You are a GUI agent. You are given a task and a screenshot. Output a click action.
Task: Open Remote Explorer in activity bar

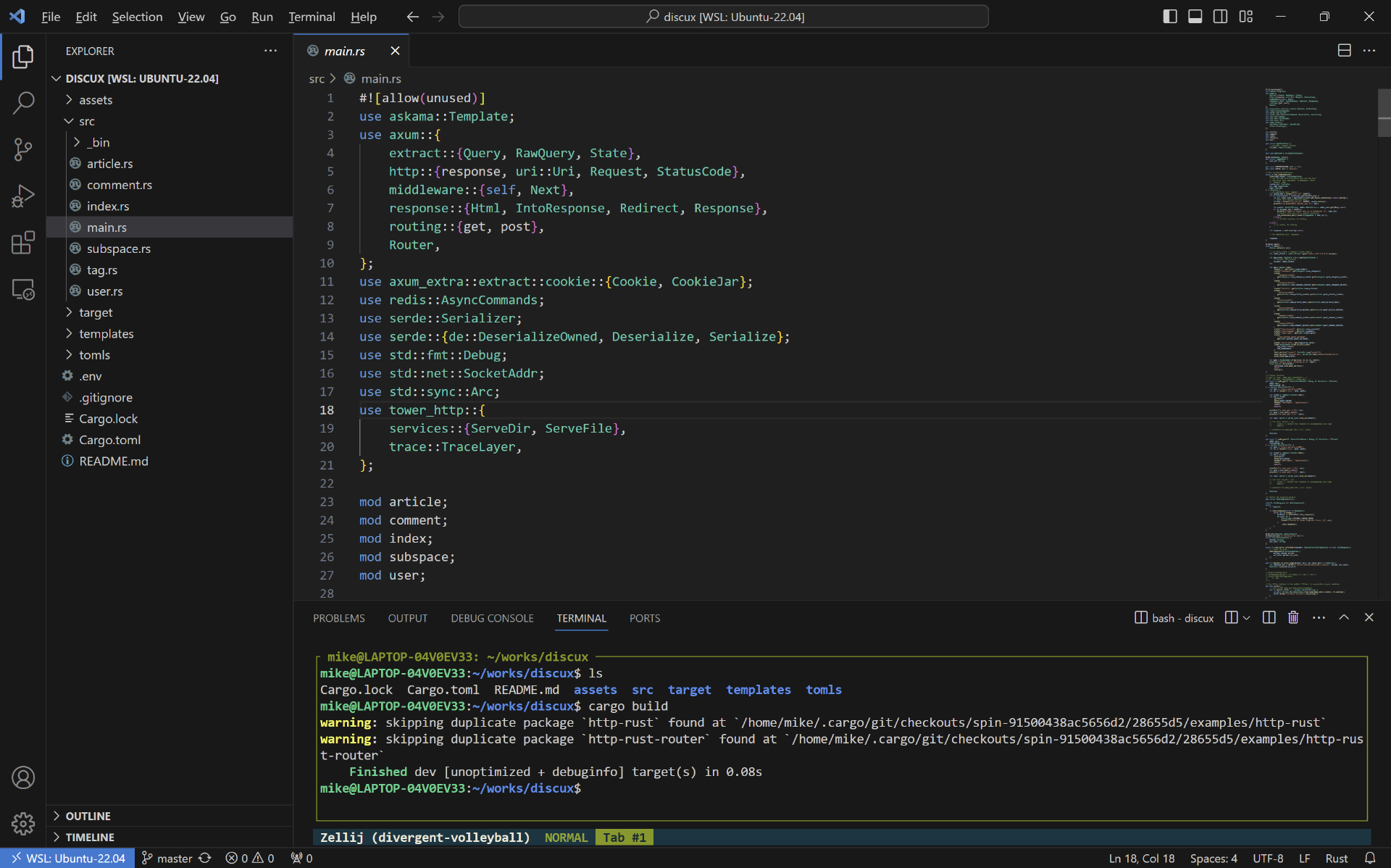click(x=23, y=290)
